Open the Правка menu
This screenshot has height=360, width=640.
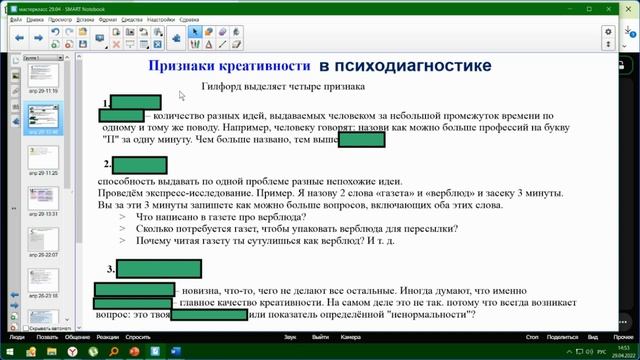tap(35, 20)
